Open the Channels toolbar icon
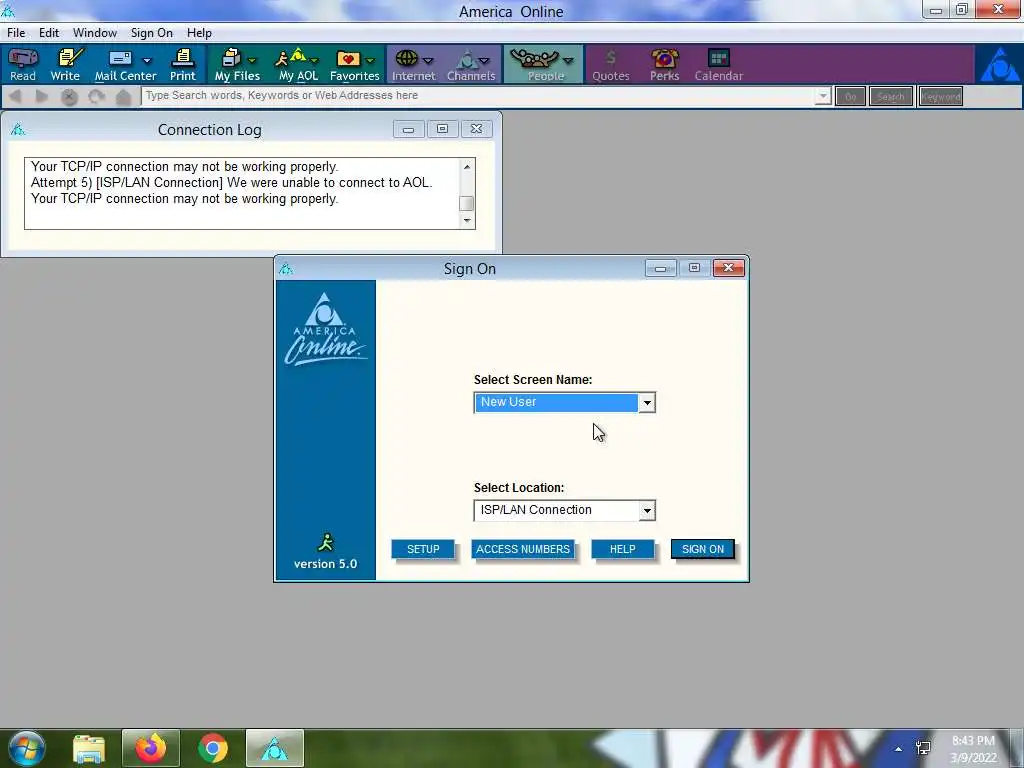 [x=471, y=65]
